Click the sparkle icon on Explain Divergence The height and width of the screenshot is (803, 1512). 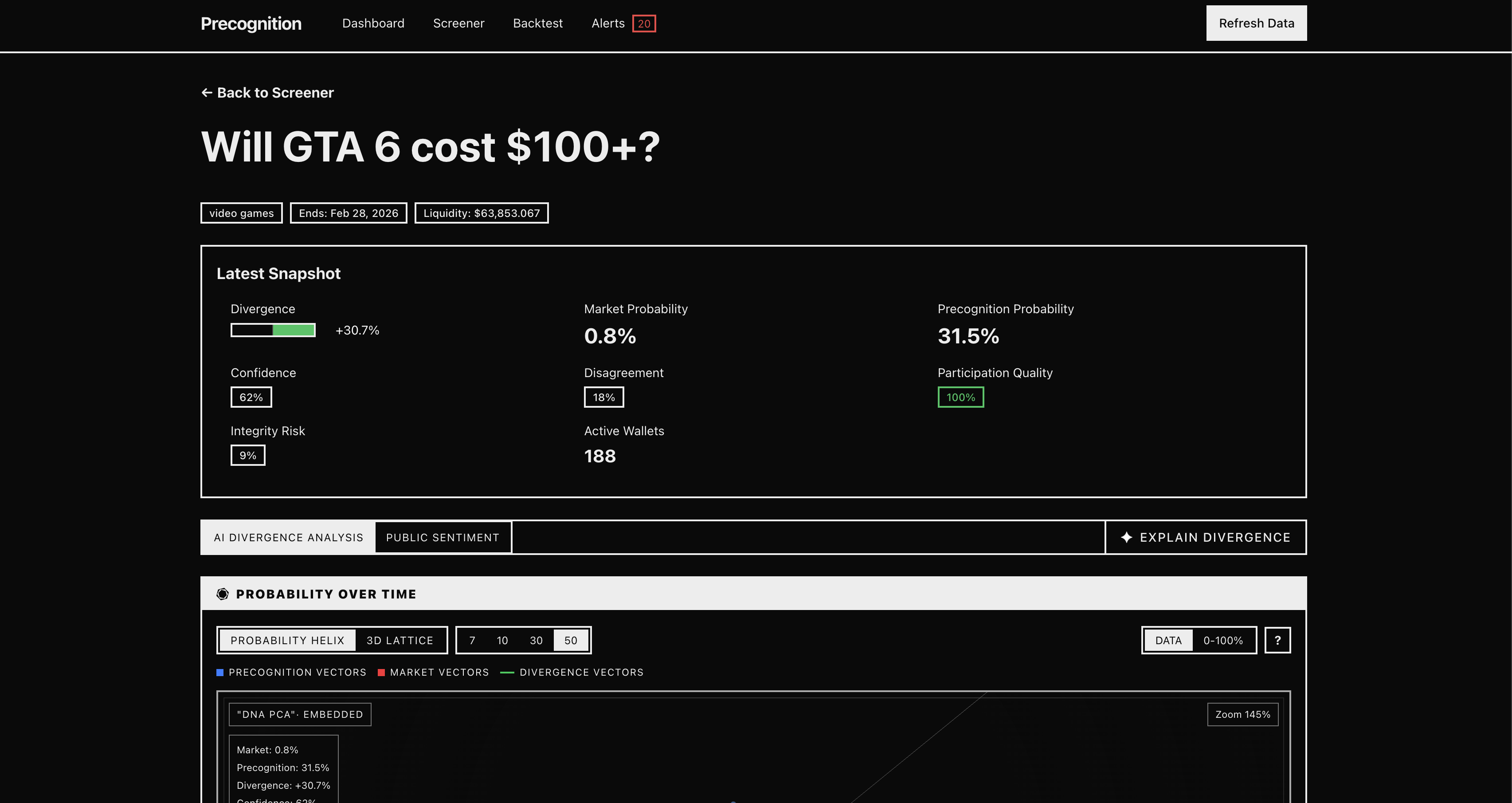pos(1126,537)
